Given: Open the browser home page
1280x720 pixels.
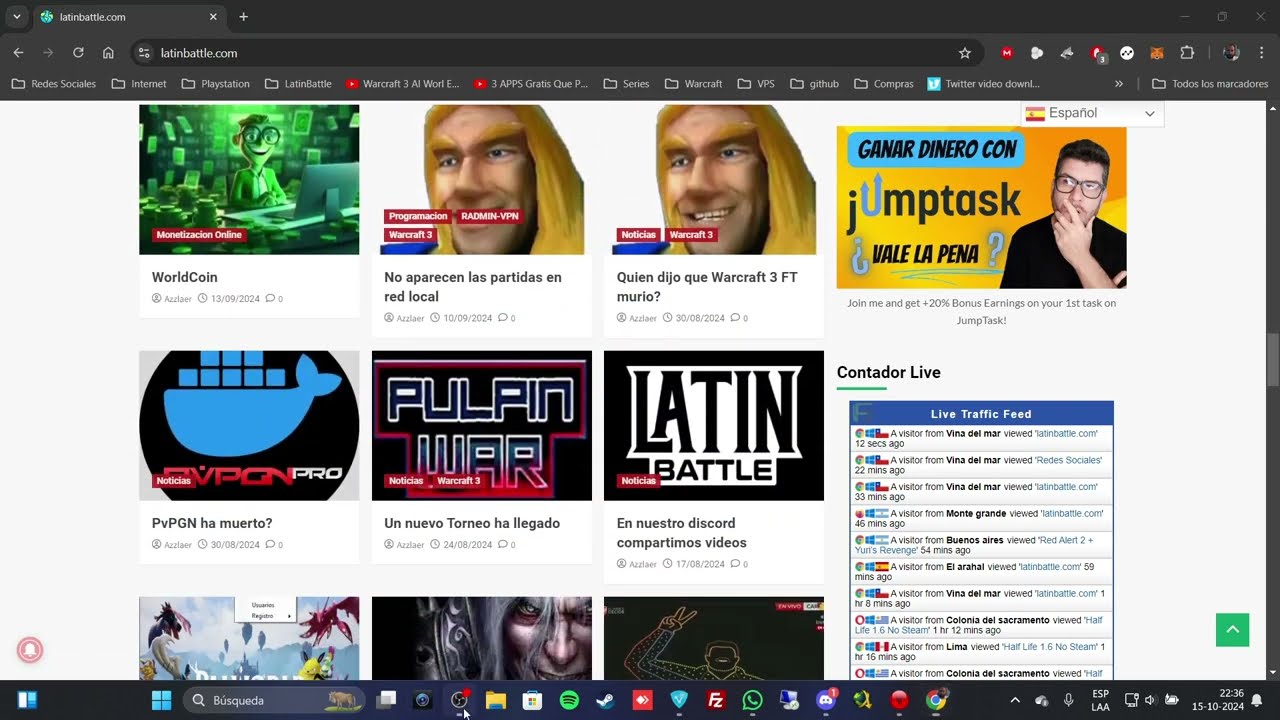Looking at the screenshot, I should tap(108, 53).
